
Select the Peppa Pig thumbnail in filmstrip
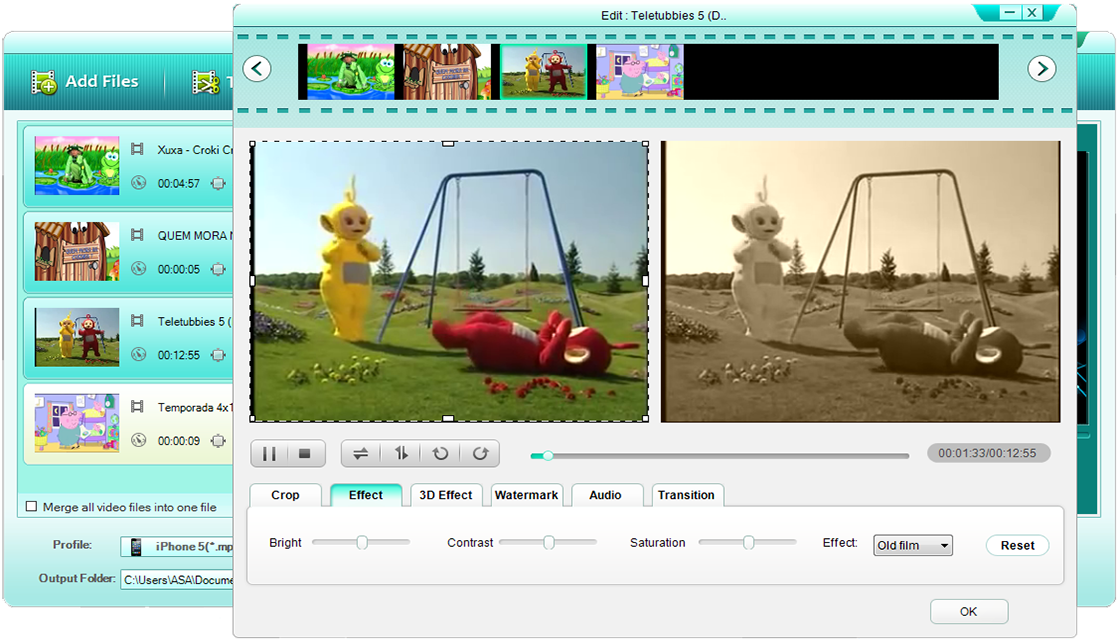point(640,72)
